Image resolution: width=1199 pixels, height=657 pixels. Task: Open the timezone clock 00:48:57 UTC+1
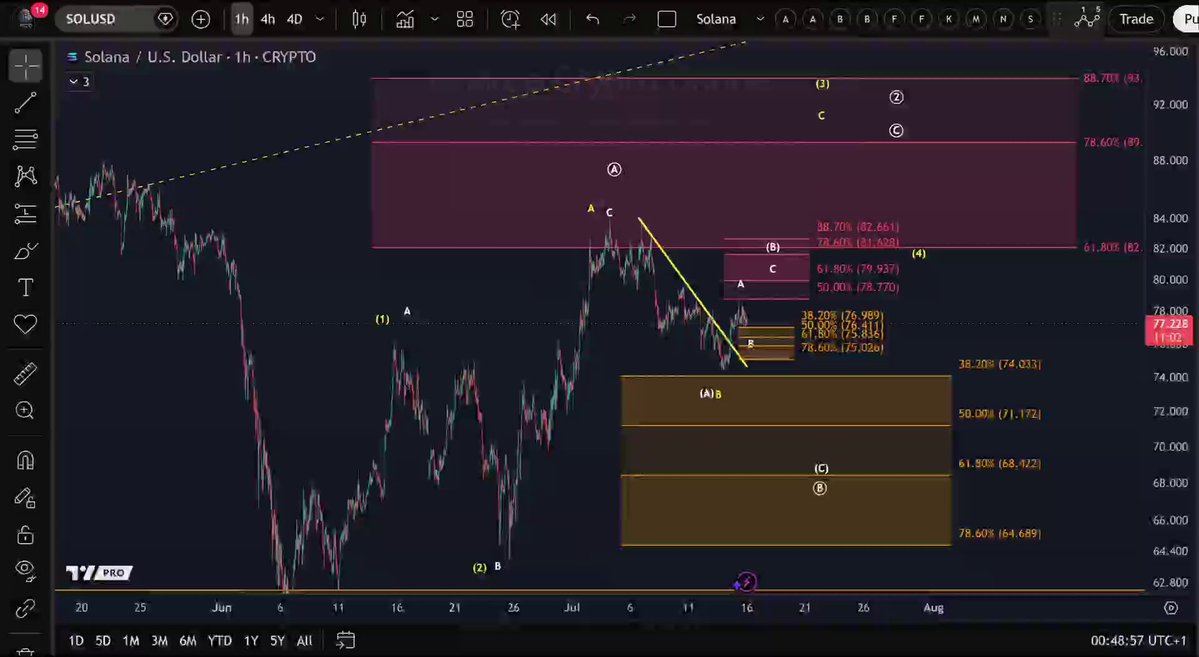(x=1139, y=640)
